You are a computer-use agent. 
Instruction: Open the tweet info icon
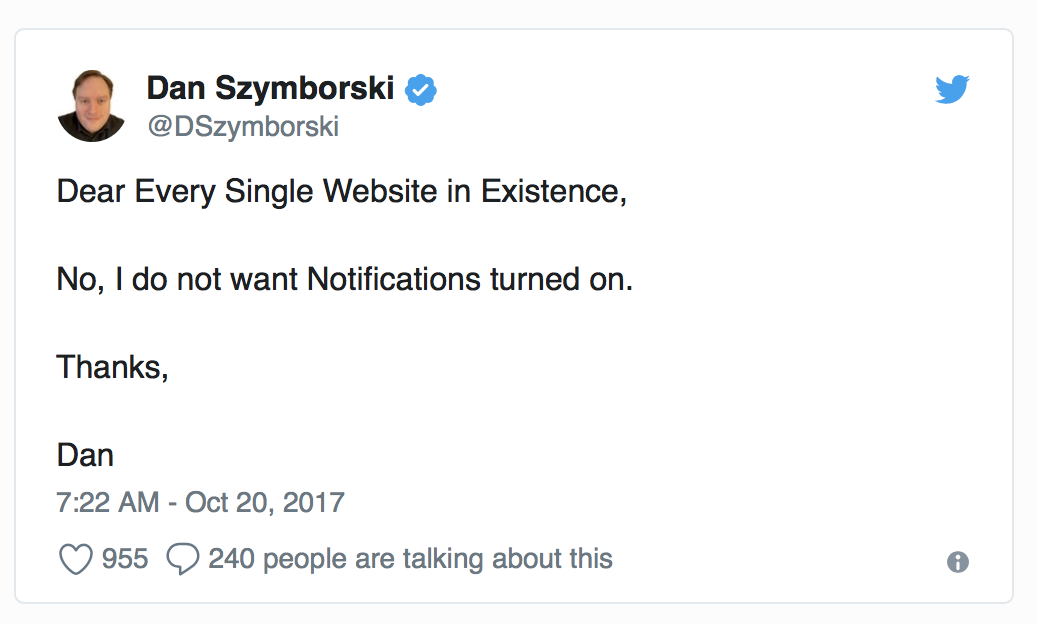[957, 562]
